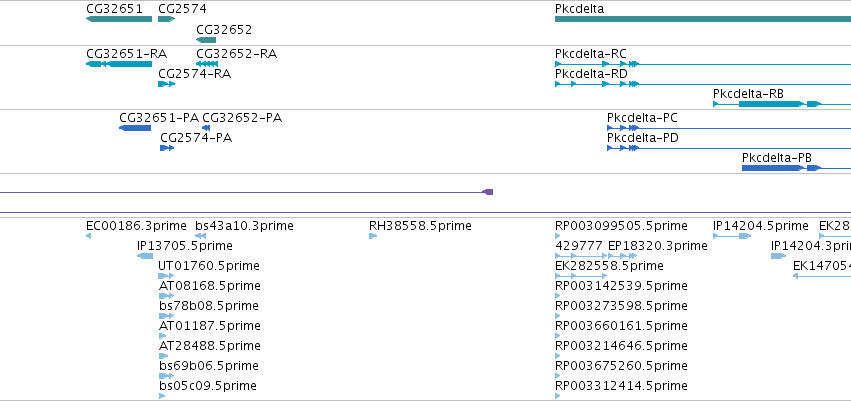
Task: Open the RP003099505.5prime EST label
Action: pyautogui.click(x=621, y=226)
